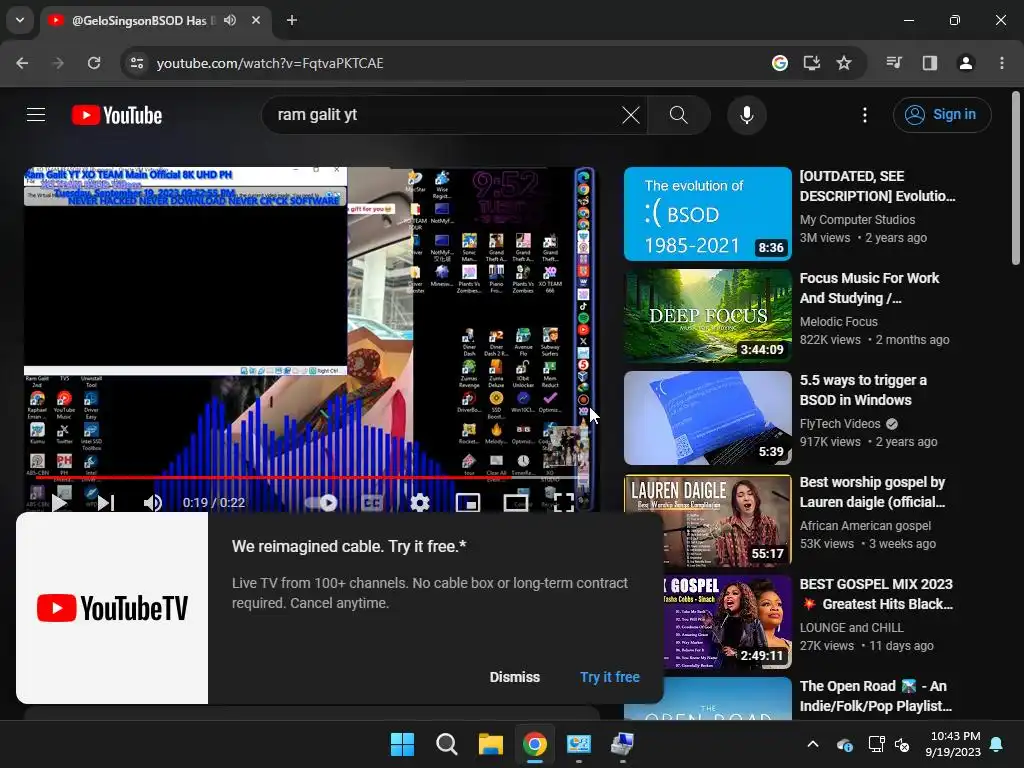Toggle closed captions in the player
The image size is (1024, 768).
coord(372,502)
